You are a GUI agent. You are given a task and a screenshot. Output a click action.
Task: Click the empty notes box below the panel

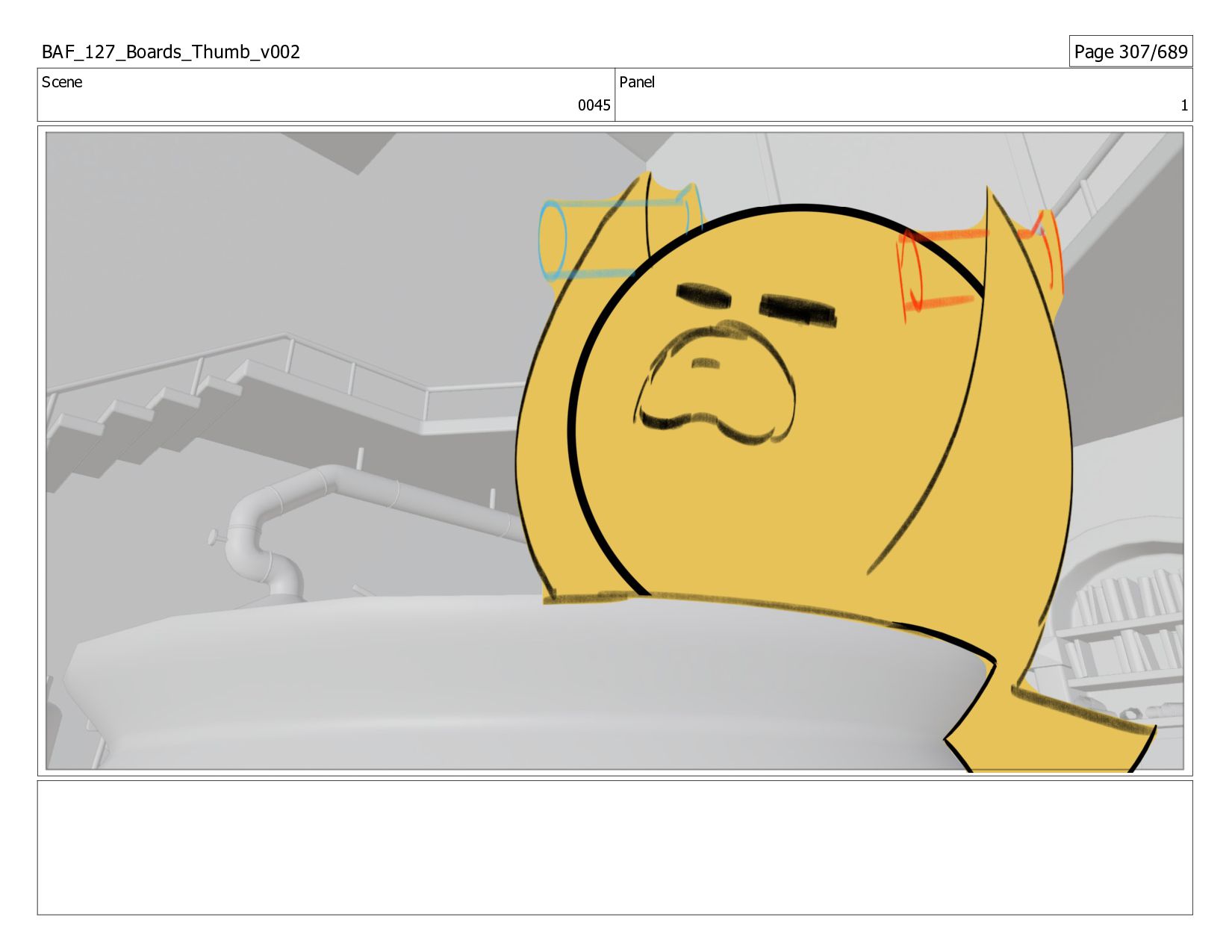click(x=615, y=847)
